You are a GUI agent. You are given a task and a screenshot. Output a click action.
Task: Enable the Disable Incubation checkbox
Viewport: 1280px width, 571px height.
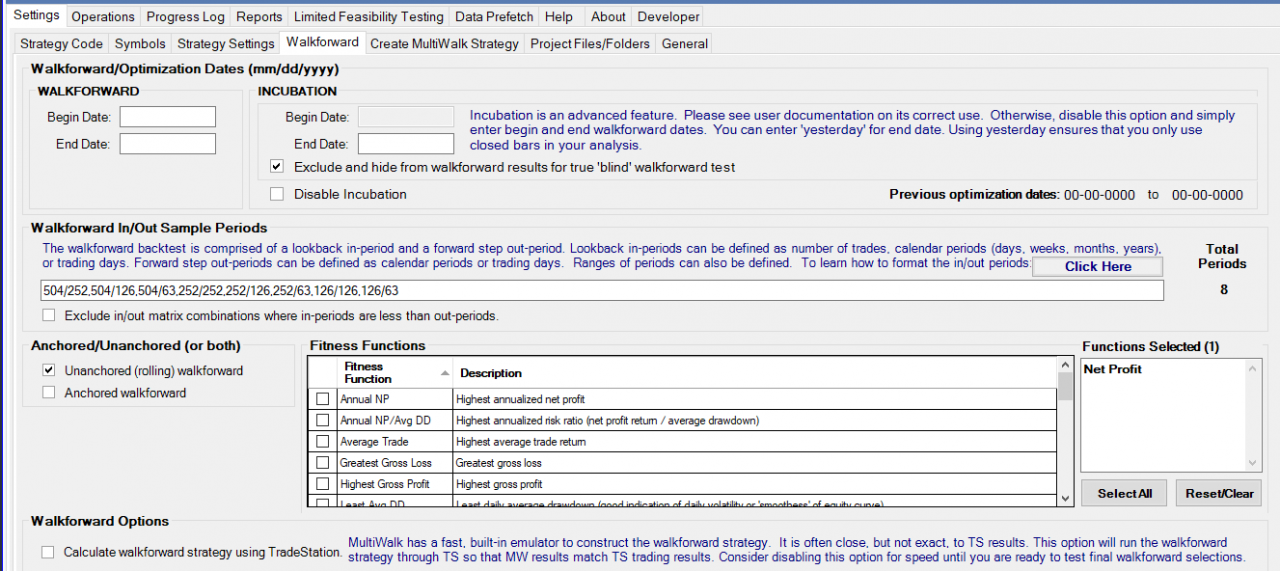(277, 194)
